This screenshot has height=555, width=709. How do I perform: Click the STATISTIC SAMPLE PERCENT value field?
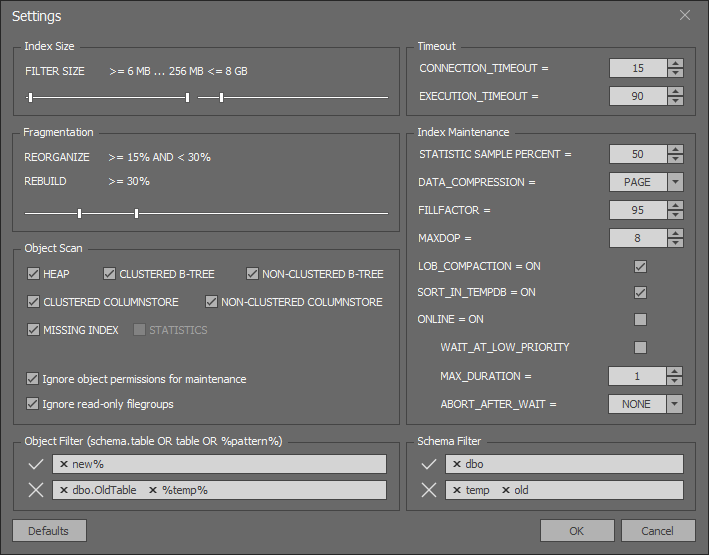click(638, 154)
